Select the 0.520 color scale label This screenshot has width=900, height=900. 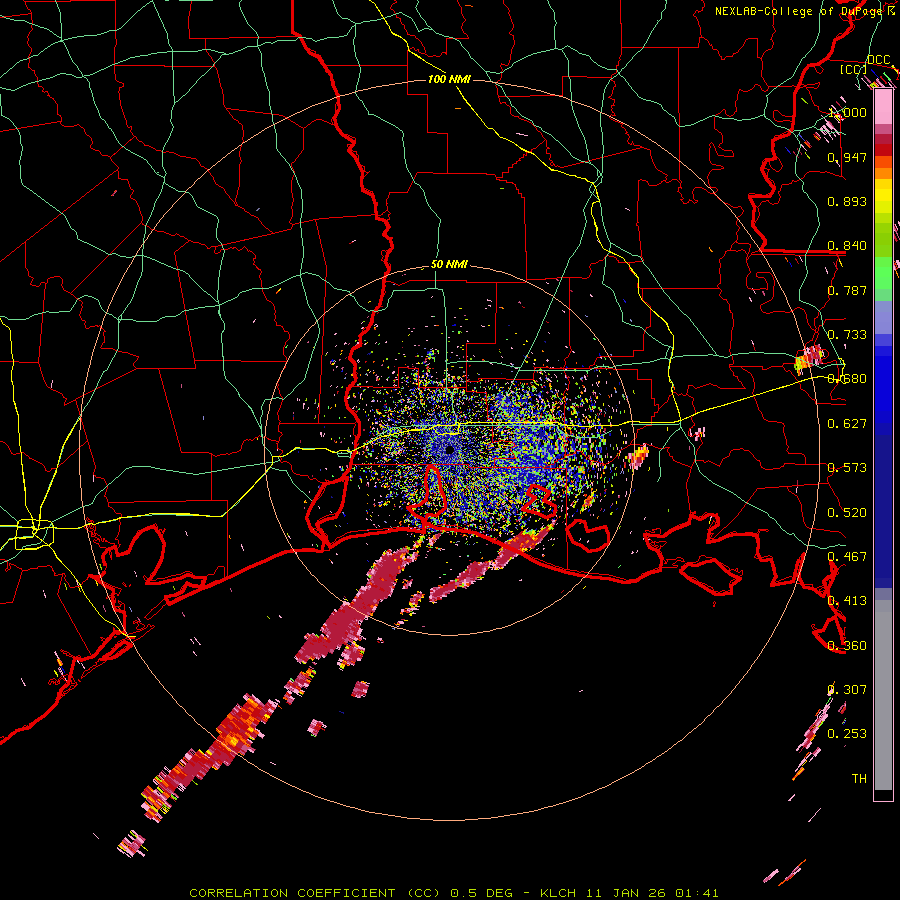847,513
